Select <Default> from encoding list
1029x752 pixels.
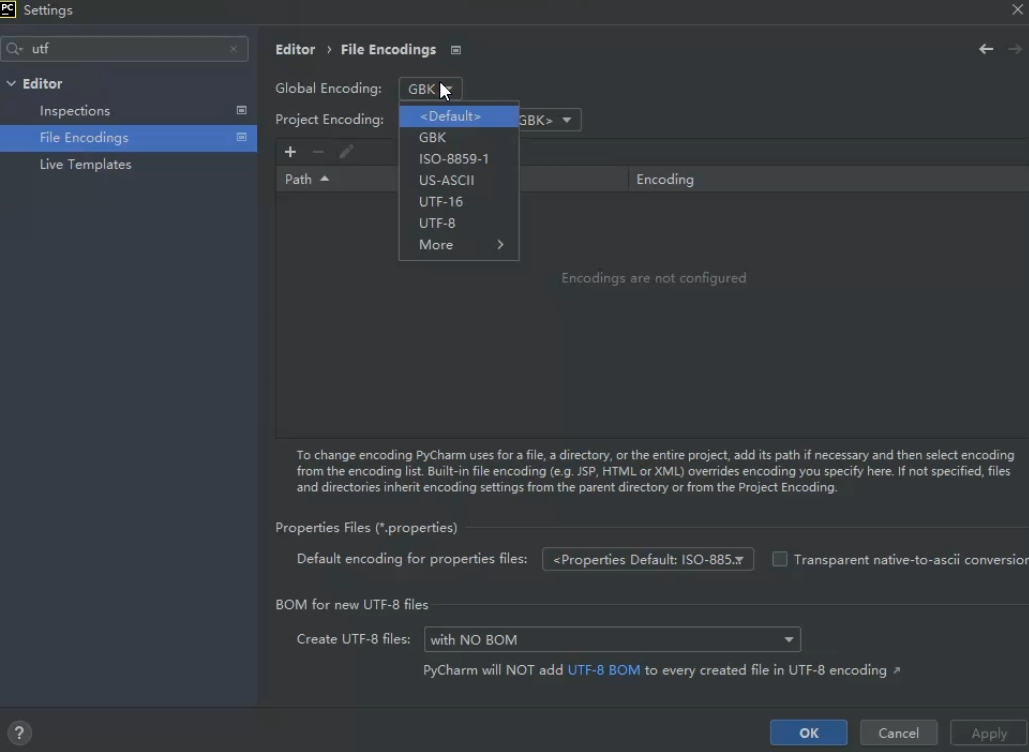(x=459, y=116)
